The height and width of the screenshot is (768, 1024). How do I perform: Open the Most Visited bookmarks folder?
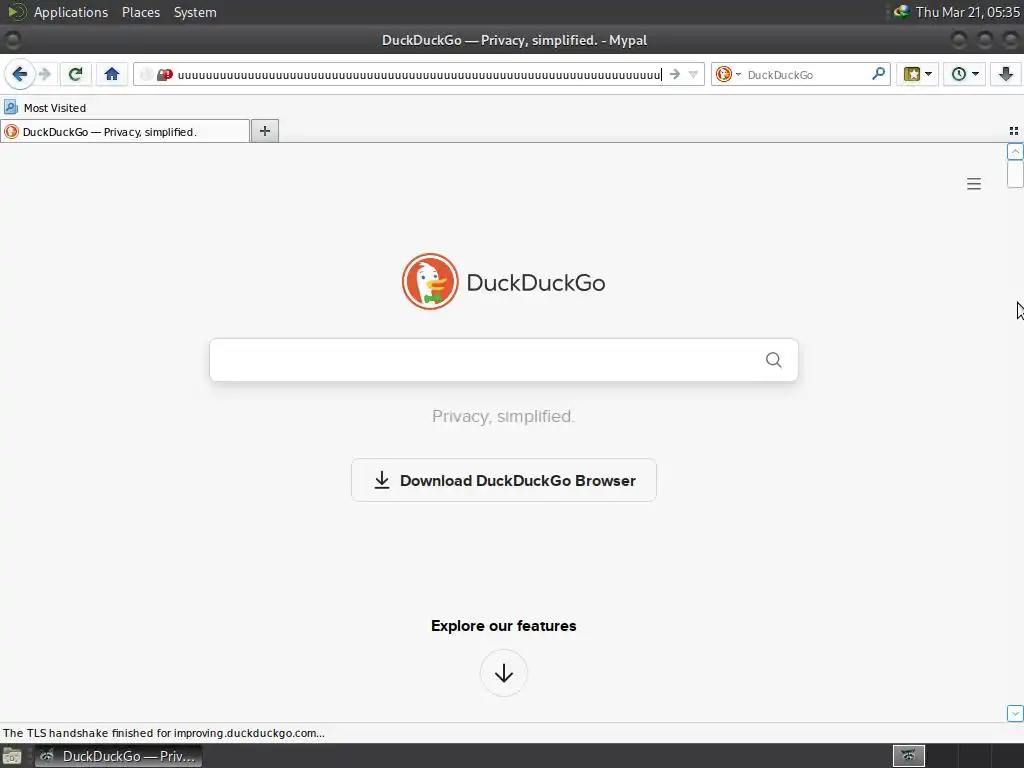click(46, 108)
